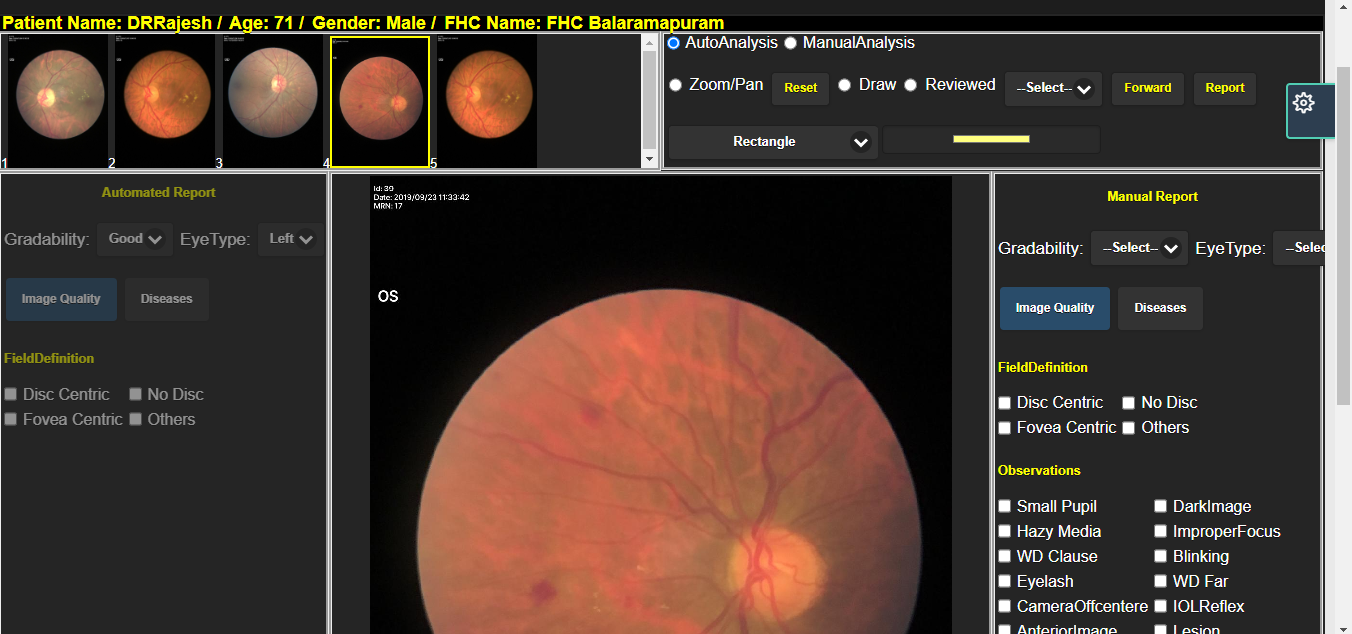Click the Manual Report heading

tap(1153, 197)
